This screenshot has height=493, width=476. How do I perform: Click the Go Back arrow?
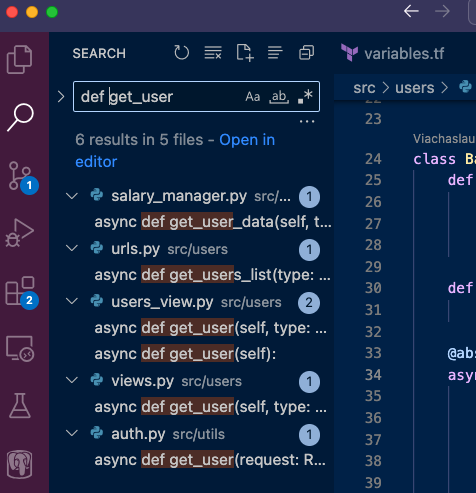pyautogui.click(x=411, y=11)
